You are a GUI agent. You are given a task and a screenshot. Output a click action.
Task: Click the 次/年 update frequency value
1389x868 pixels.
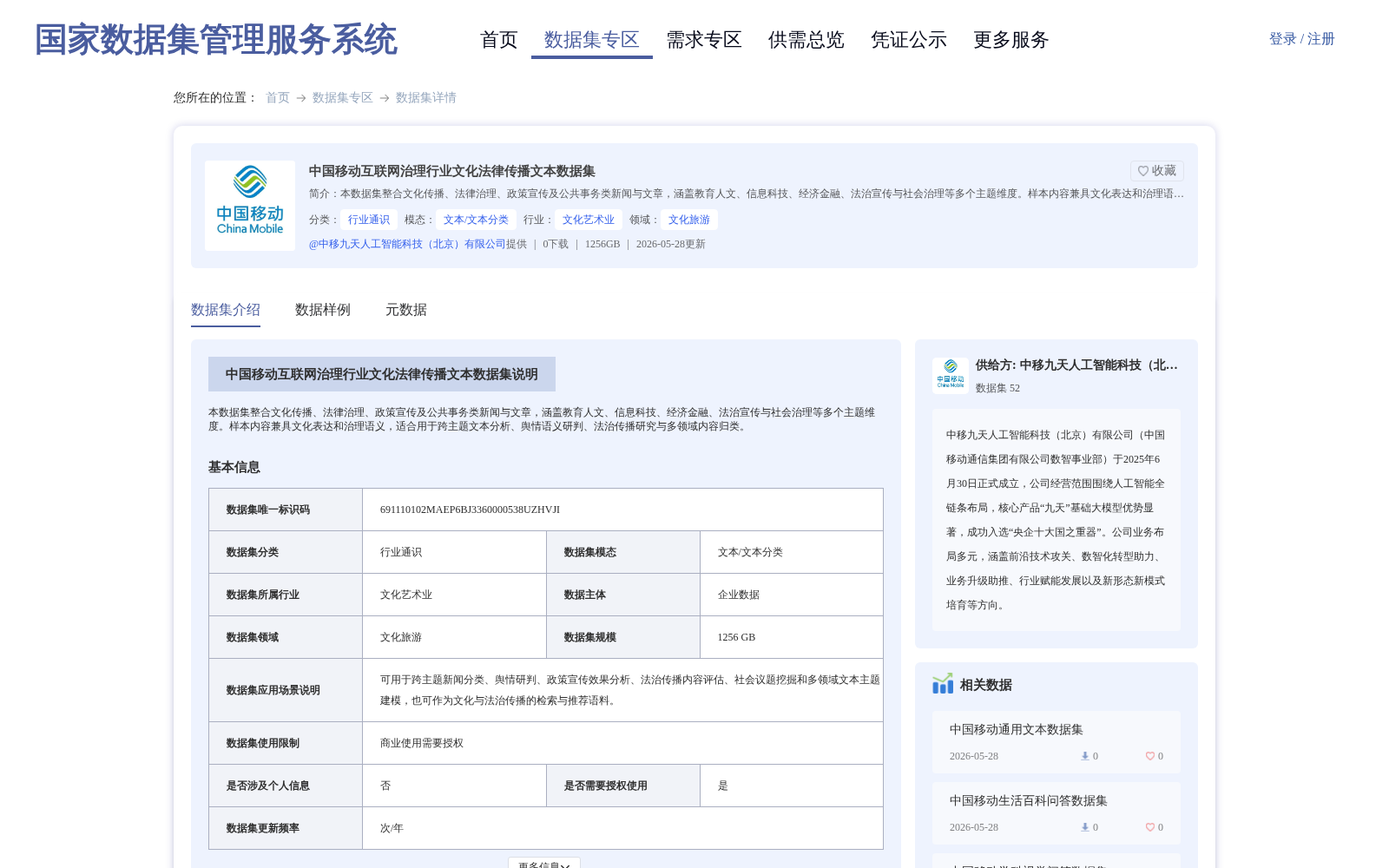pyautogui.click(x=392, y=828)
